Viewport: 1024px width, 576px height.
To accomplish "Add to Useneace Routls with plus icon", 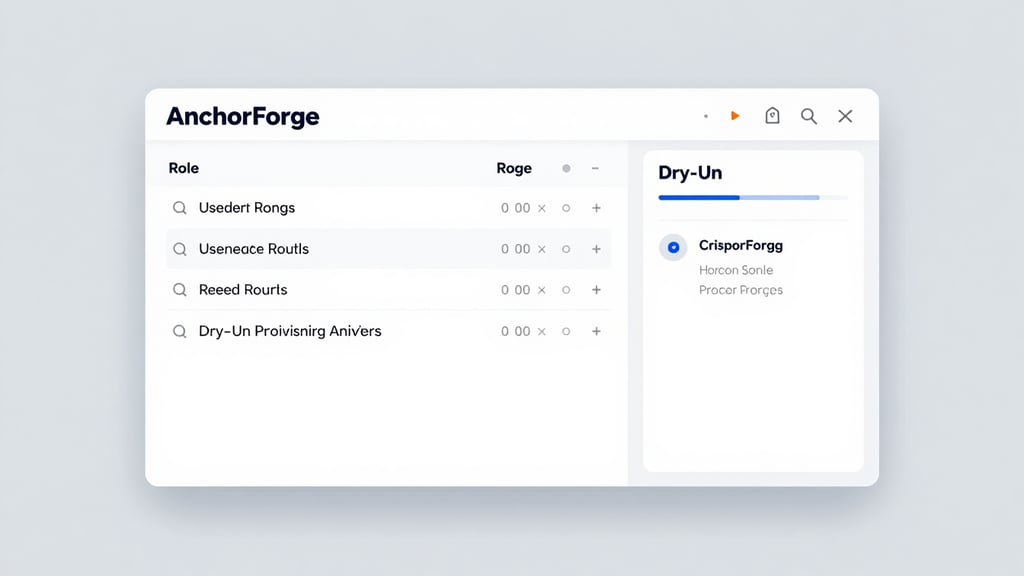I will coord(596,249).
